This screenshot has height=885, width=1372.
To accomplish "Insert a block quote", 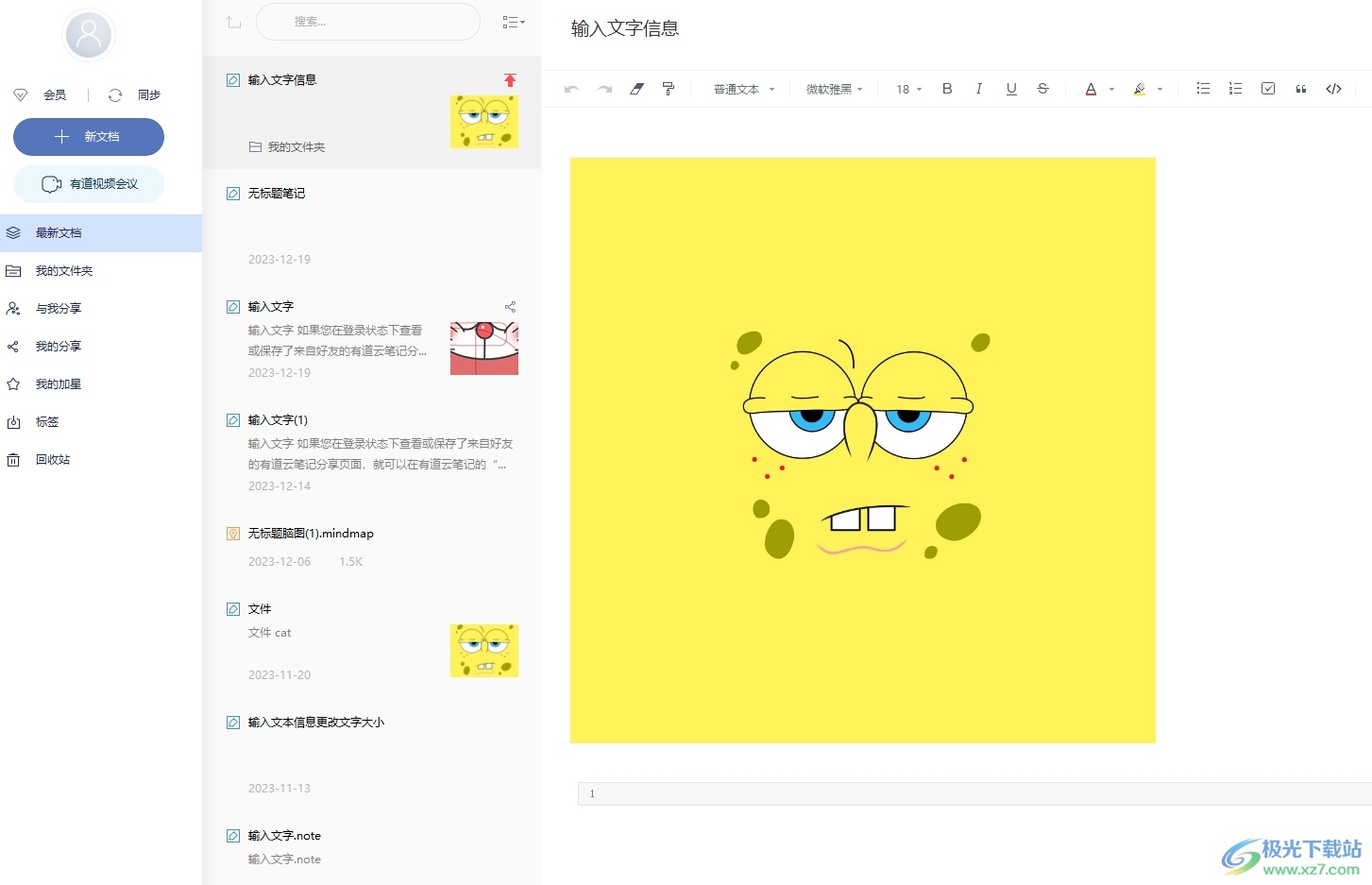I will pyautogui.click(x=1301, y=89).
